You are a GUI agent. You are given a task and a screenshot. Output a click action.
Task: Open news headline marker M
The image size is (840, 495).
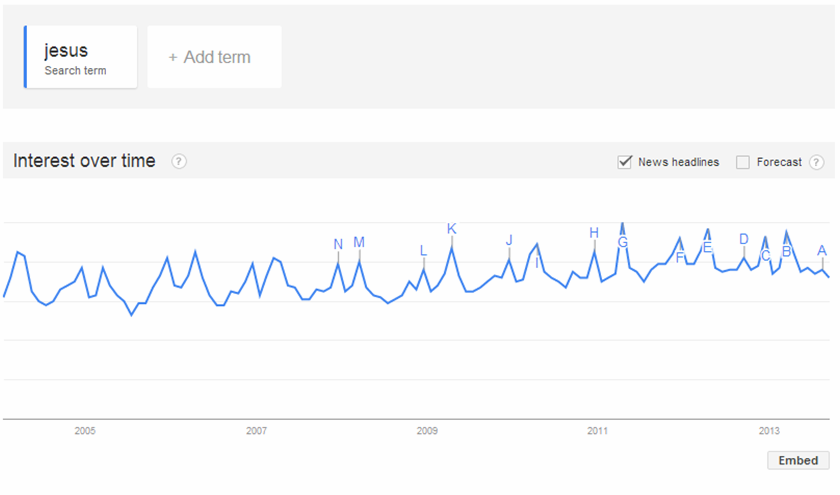click(x=359, y=242)
